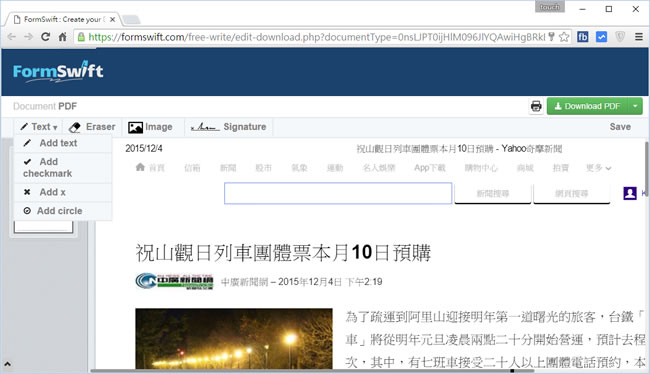Click App下載 in the document nav
The image size is (650, 374).
pos(429,168)
